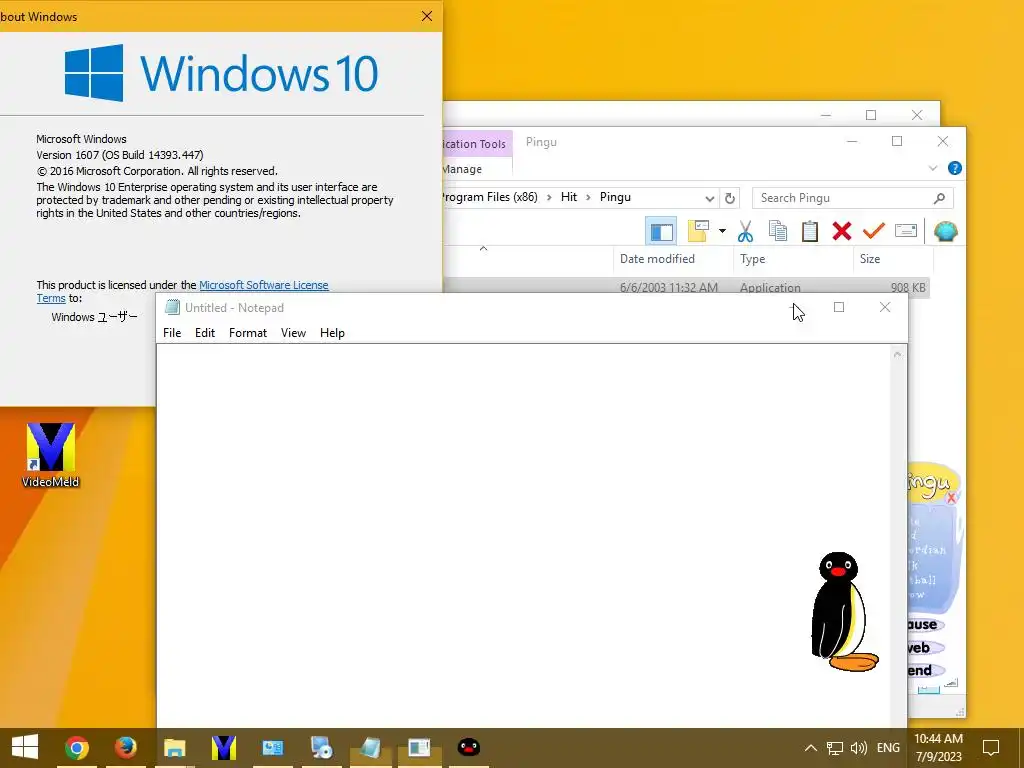The height and width of the screenshot is (768, 1024).
Task: Open the Notepad Help menu
Action: [x=332, y=333]
